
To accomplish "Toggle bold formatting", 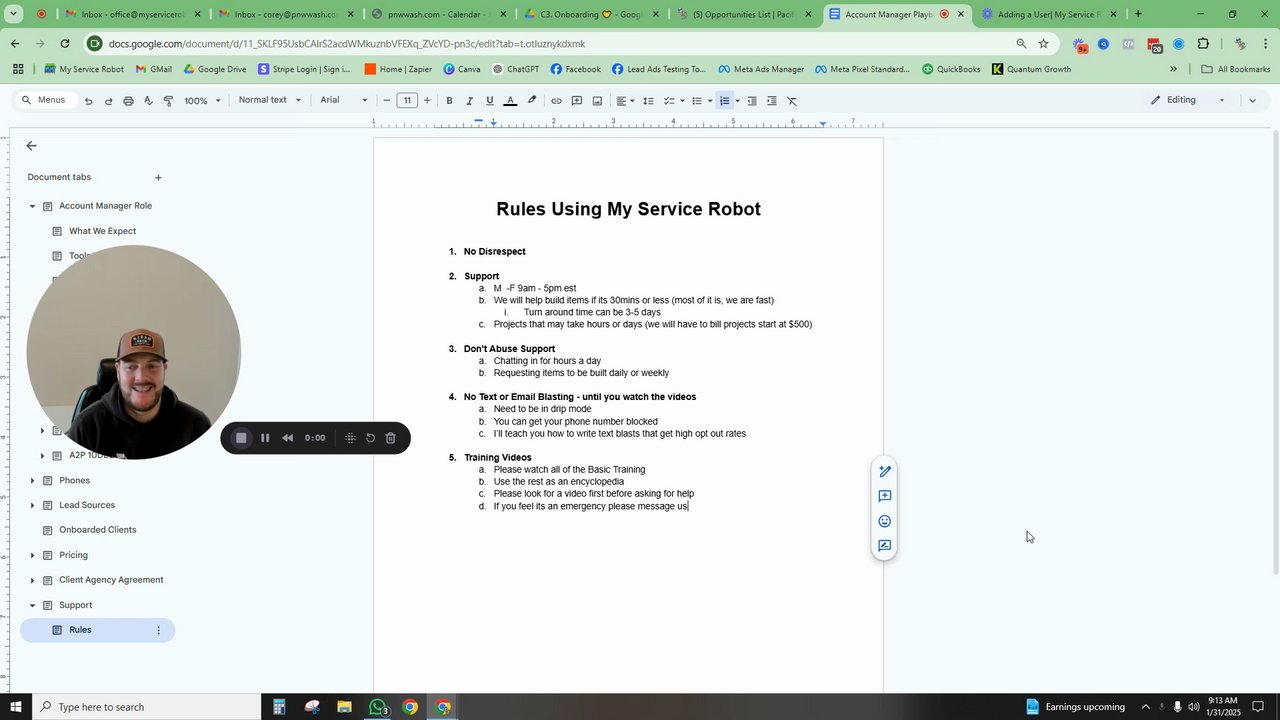I will 449,101.
